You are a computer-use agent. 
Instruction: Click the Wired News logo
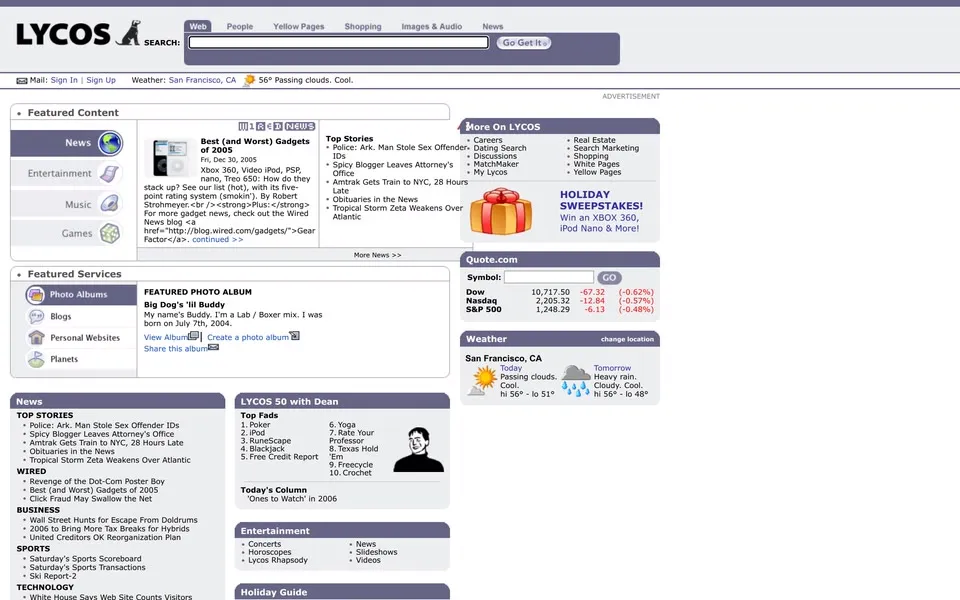[x=277, y=126]
